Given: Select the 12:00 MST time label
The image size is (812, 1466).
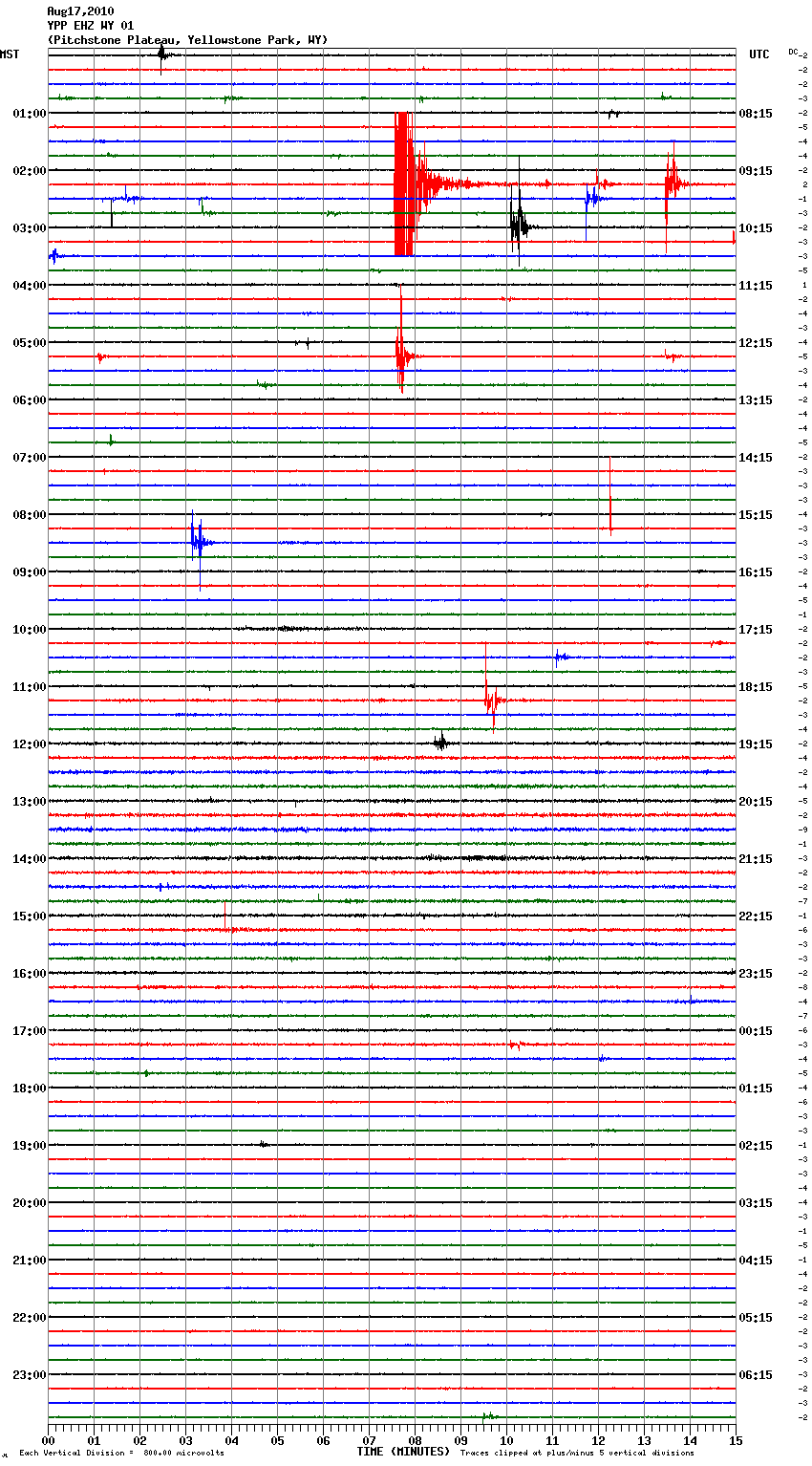Looking at the screenshot, I should [29, 744].
